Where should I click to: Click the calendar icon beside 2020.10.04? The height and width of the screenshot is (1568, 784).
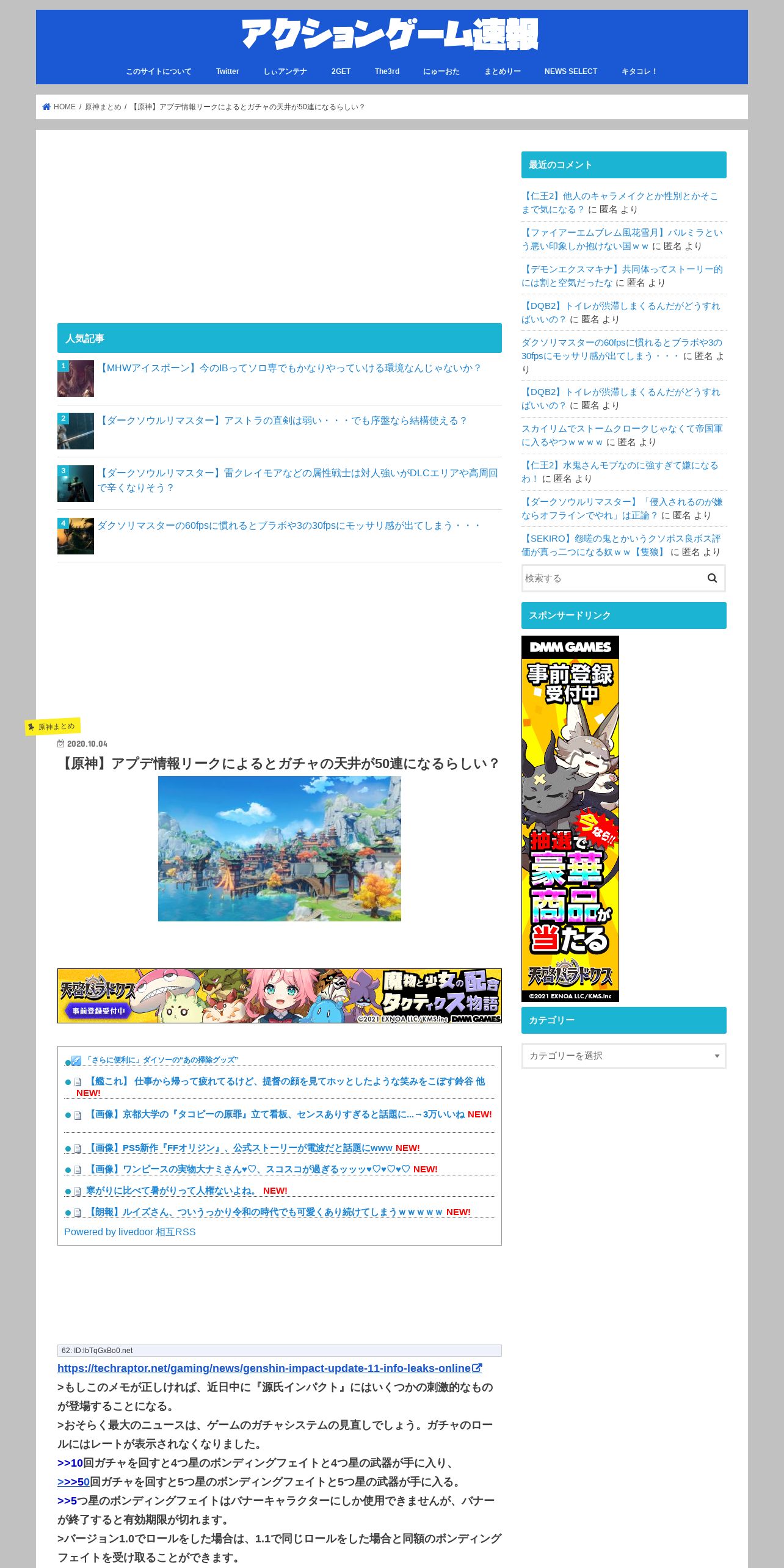point(60,744)
